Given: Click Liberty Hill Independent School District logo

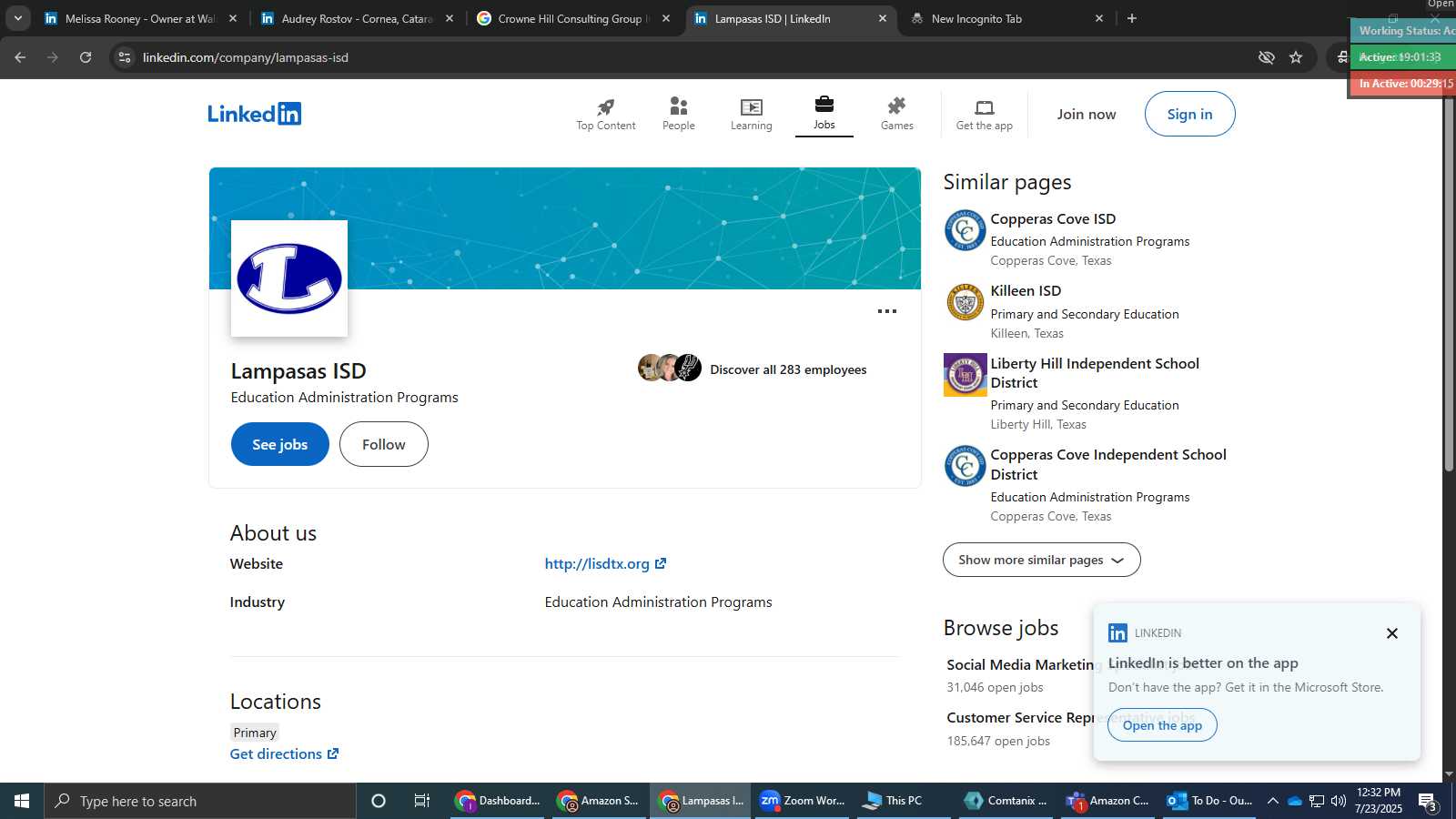Looking at the screenshot, I should [x=965, y=375].
